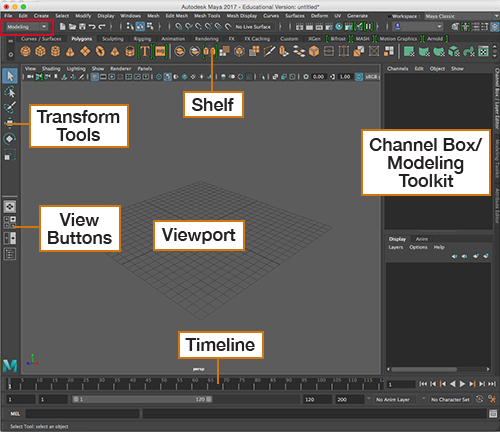Open the Modeling menu set dropdown
The image size is (500, 432).
coord(27,27)
